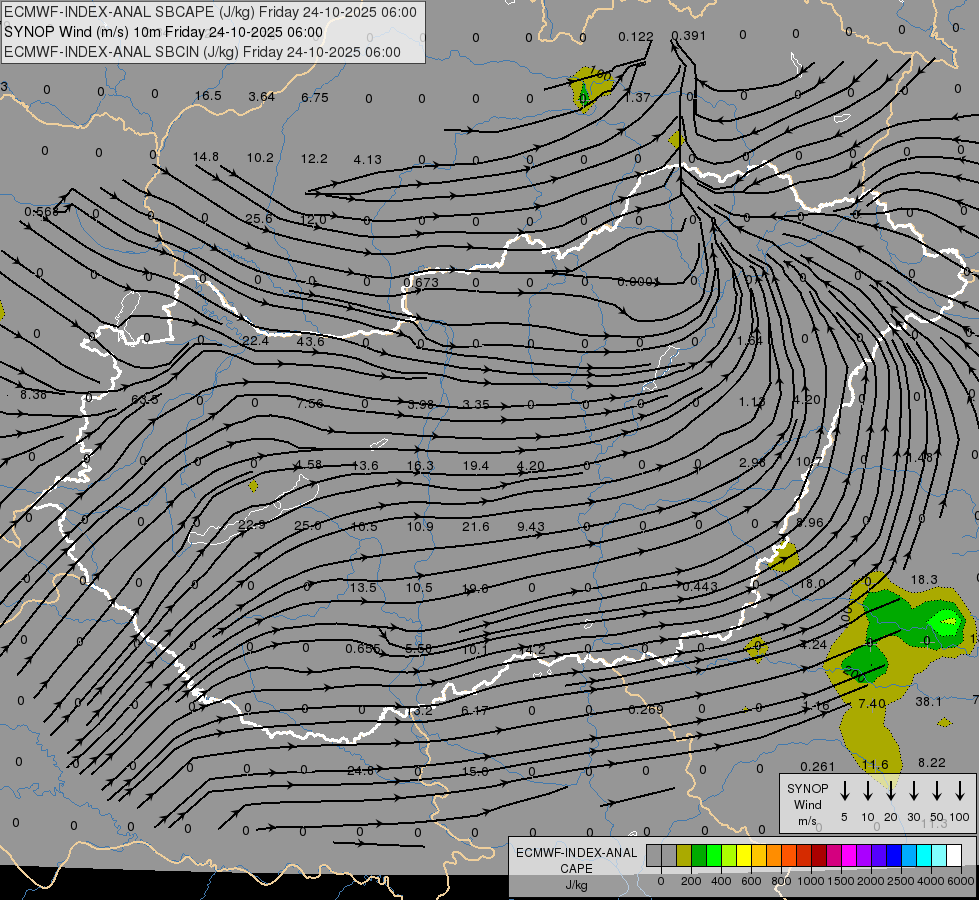Click the 0.443 value on the map
This screenshot has width=979, height=900.
pyautogui.click(x=700, y=586)
